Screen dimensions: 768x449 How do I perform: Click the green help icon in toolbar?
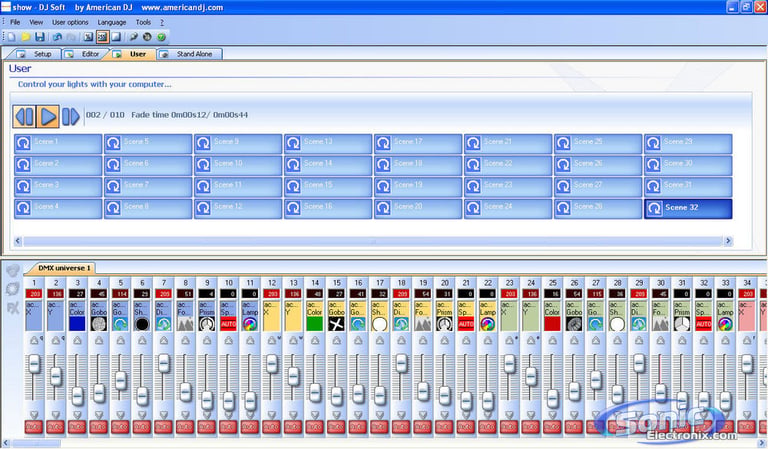click(x=161, y=37)
